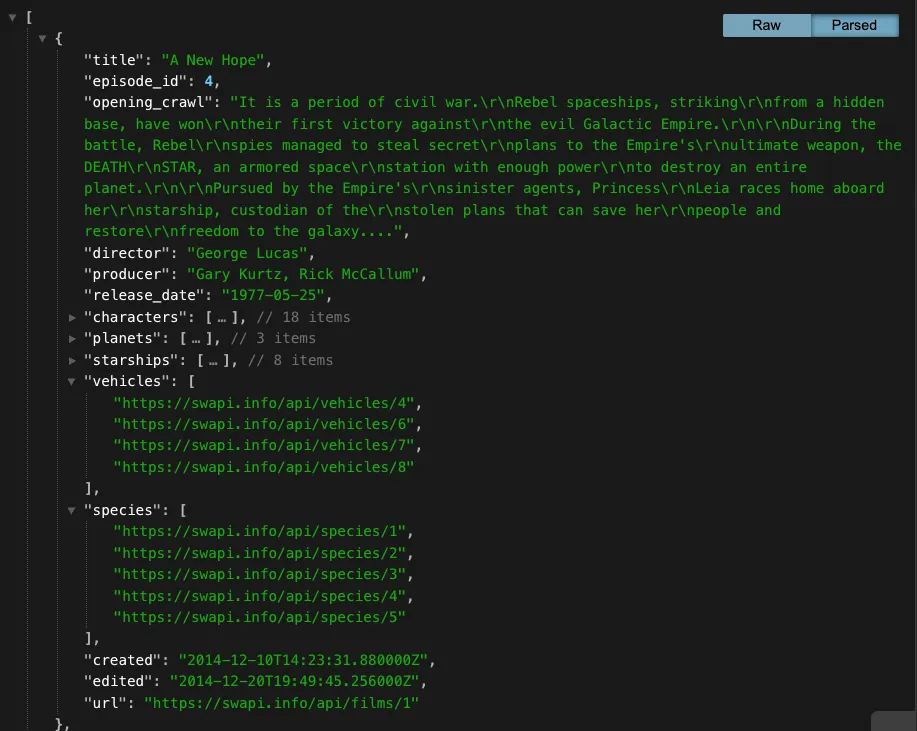Collapse the first film object arrow

[42, 39]
